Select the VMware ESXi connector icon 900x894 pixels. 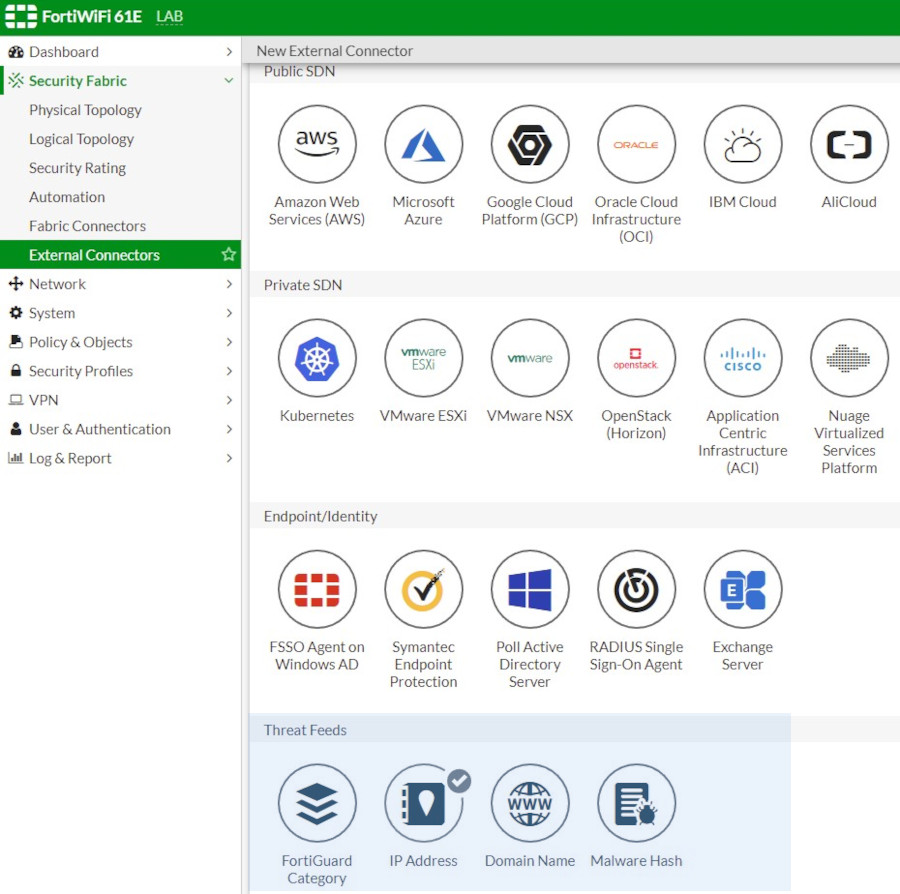pyautogui.click(x=424, y=358)
